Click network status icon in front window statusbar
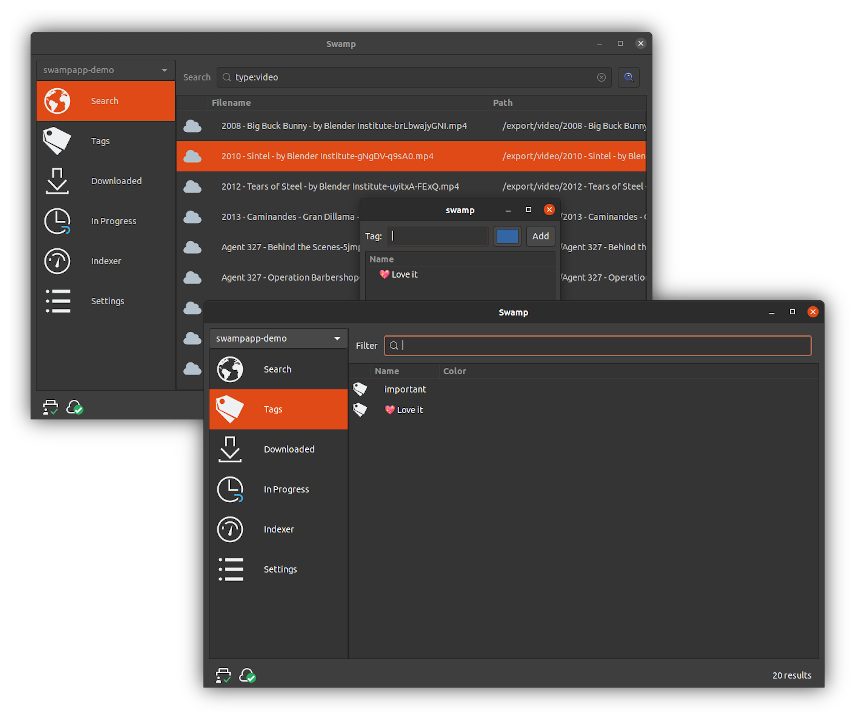This screenshot has width=860, height=723. [223, 675]
